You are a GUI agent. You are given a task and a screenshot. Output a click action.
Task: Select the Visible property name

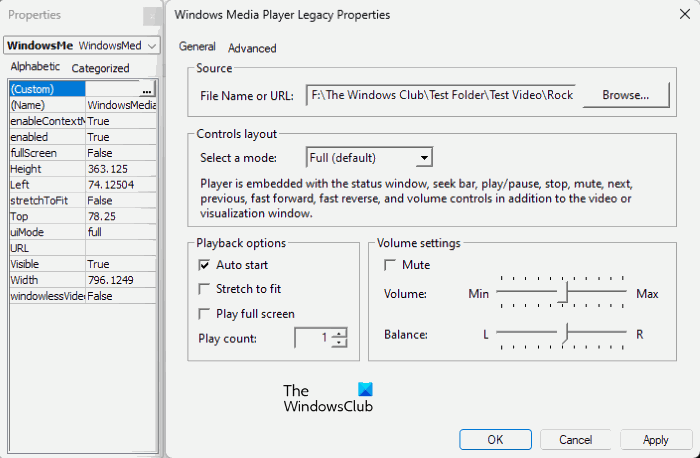point(47,264)
